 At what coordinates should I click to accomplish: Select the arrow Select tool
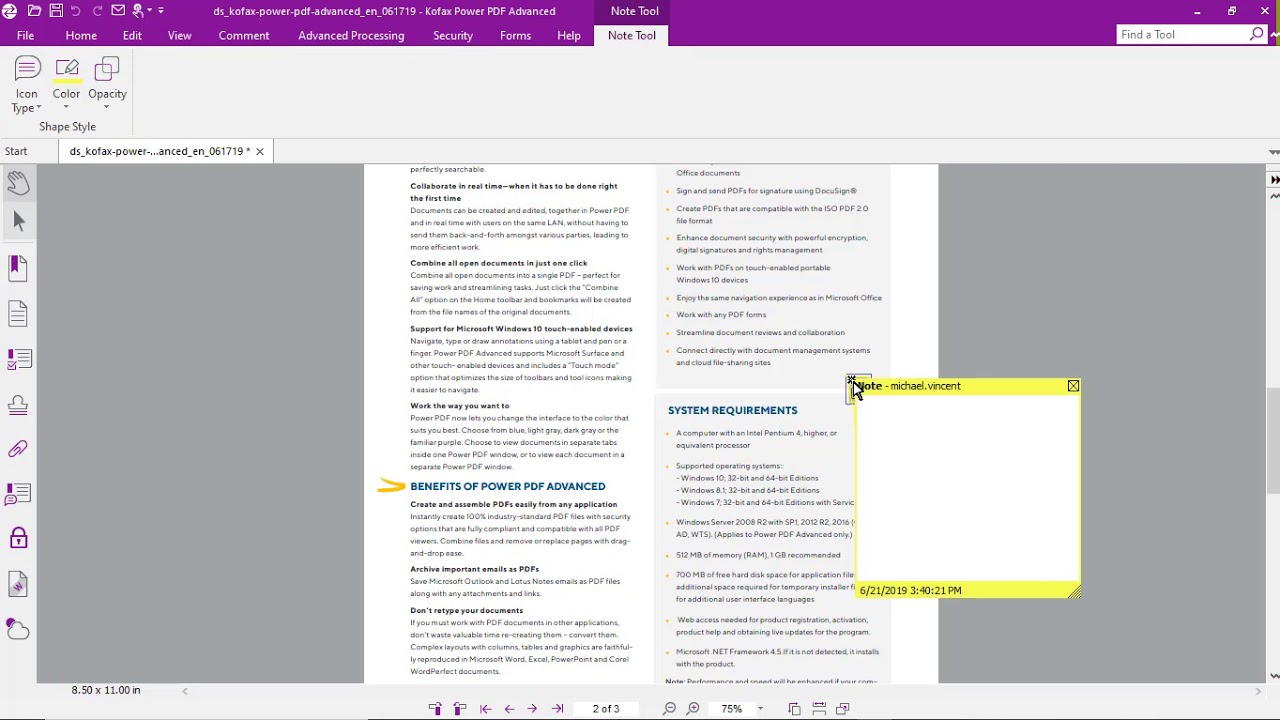(x=18, y=222)
